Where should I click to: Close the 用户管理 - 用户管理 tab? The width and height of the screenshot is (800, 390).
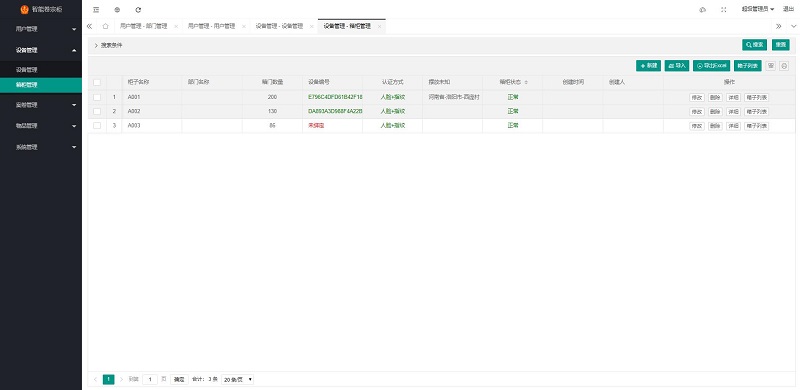[x=244, y=27]
